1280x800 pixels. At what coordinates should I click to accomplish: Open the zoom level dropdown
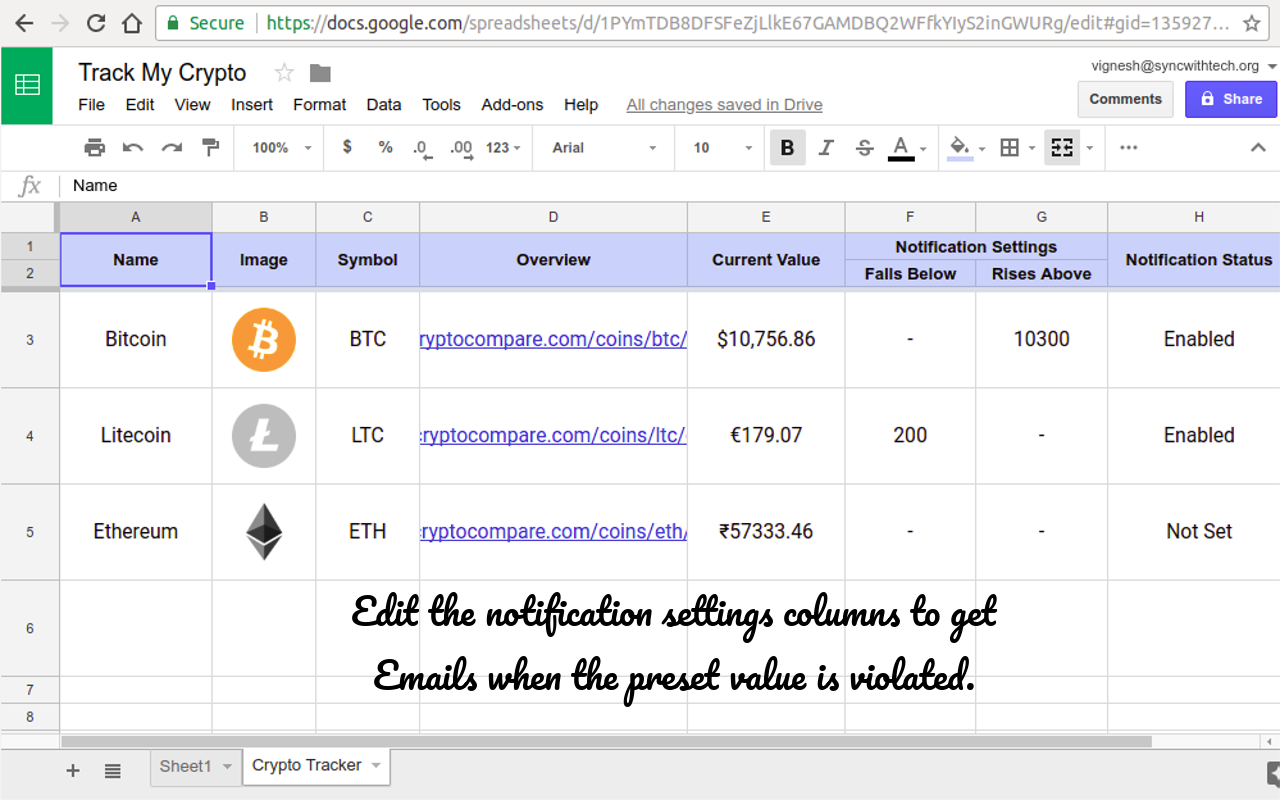[278, 147]
